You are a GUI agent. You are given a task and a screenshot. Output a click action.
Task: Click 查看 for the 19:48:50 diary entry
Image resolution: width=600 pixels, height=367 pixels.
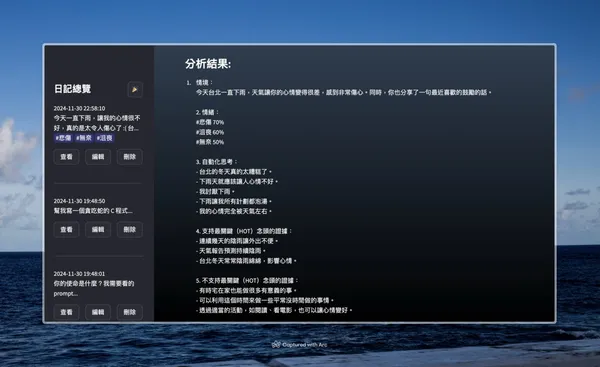(67, 230)
